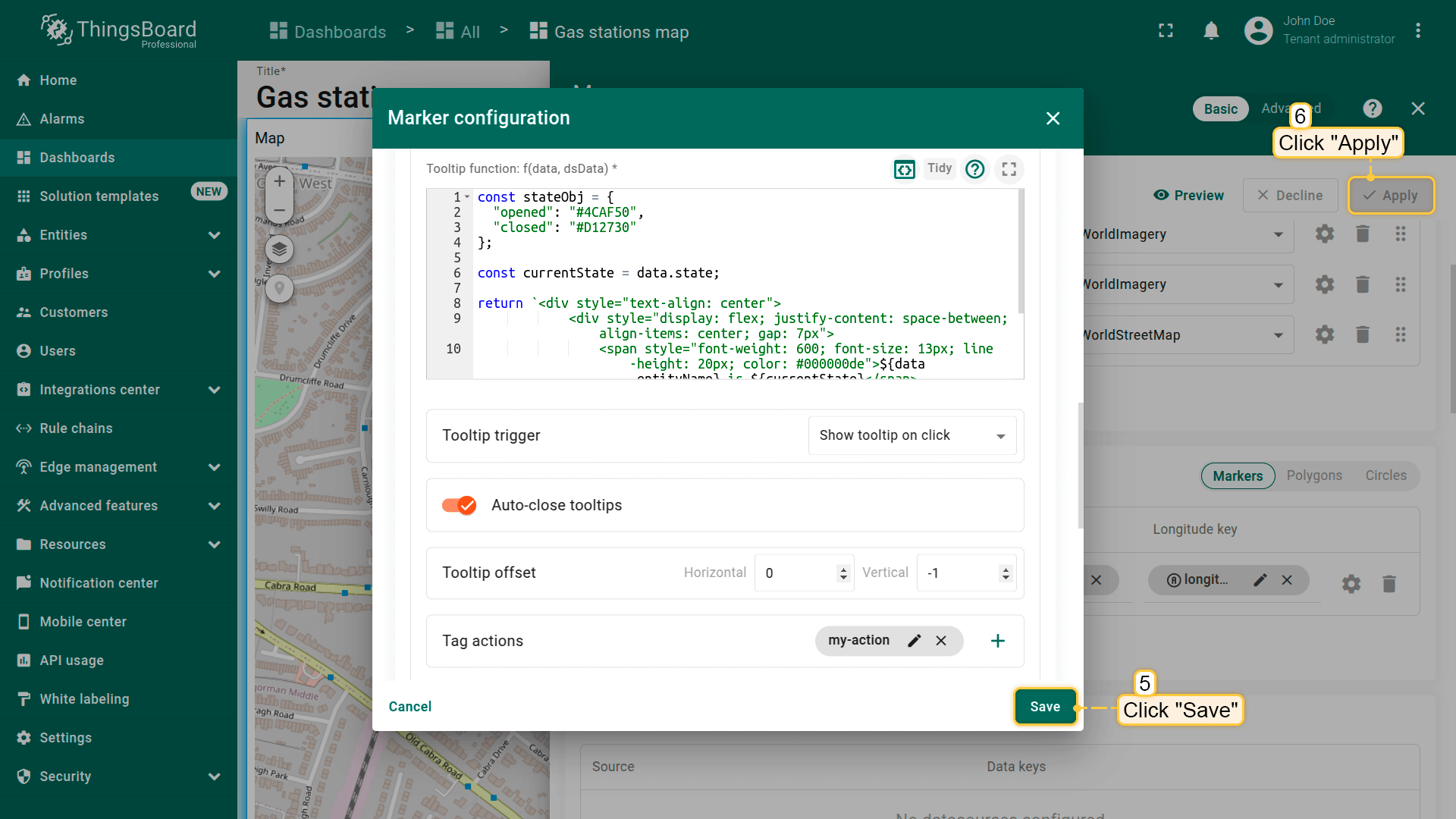Increase the Horizontal tooltip offset
The image size is (1456, 819).
[x=843, y=569]
